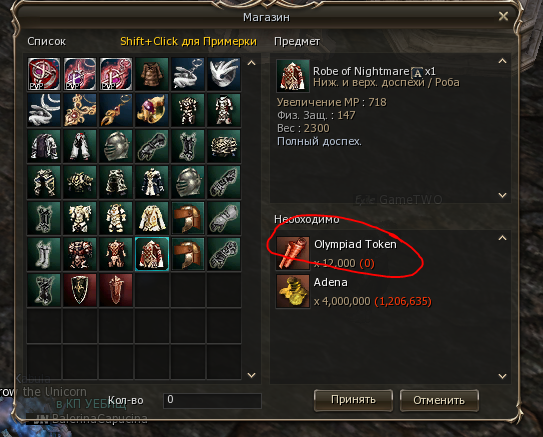
Task: Close the Магазин shop window
Action: [503, 16]
